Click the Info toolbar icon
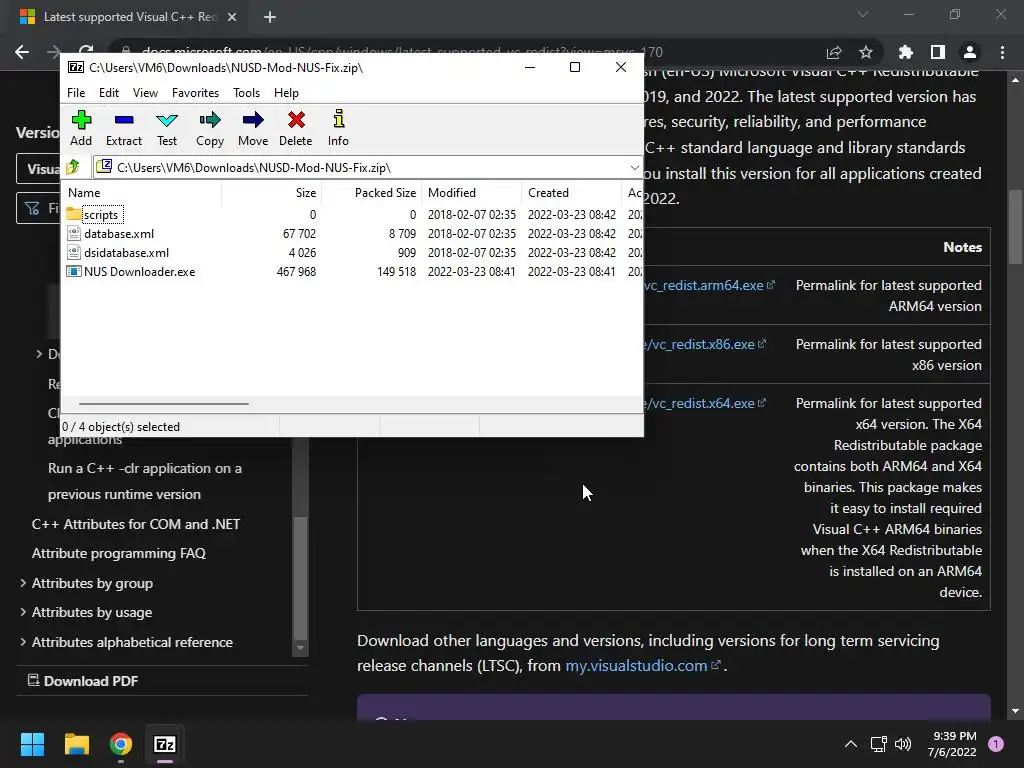The image size is (1024, 768). [338, 128]
